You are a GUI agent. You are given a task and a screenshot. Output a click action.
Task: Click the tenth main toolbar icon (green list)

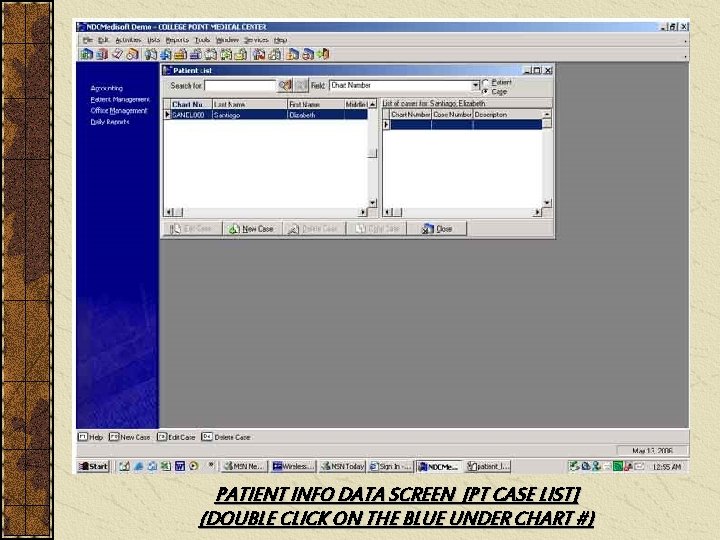(x=226, y=54)
